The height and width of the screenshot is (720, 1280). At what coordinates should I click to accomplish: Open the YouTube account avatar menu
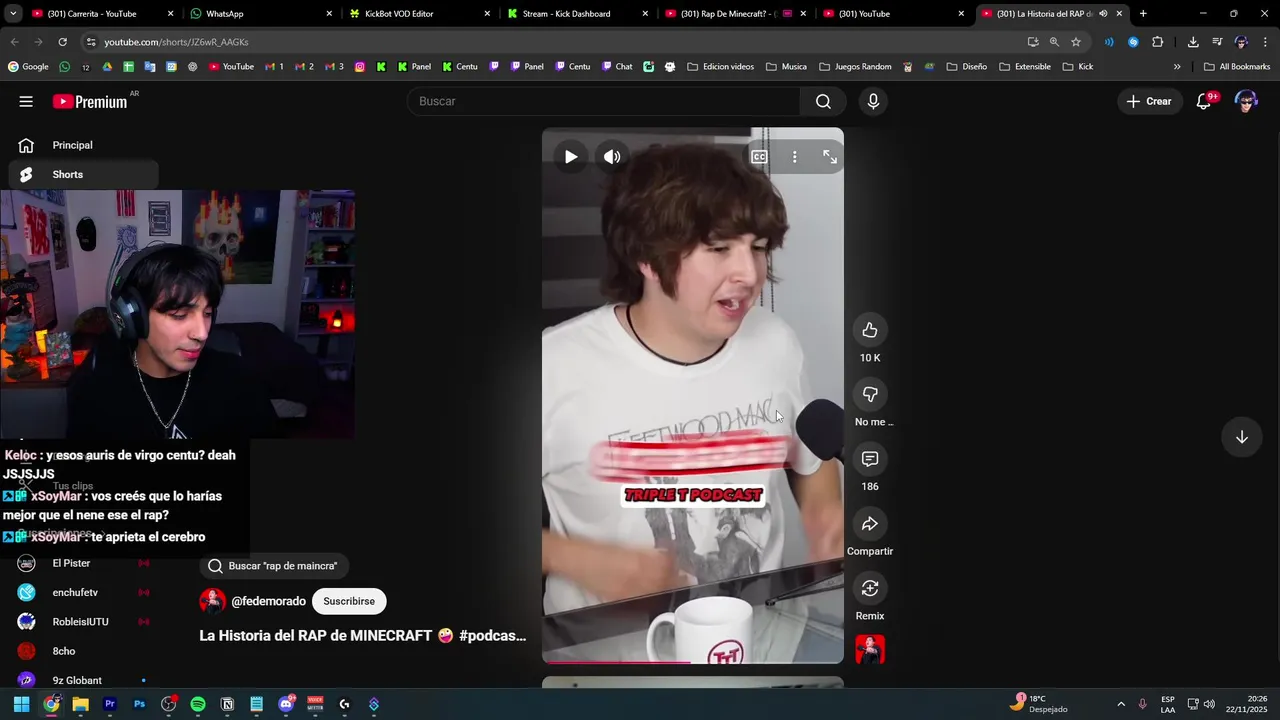(1246, 101)
